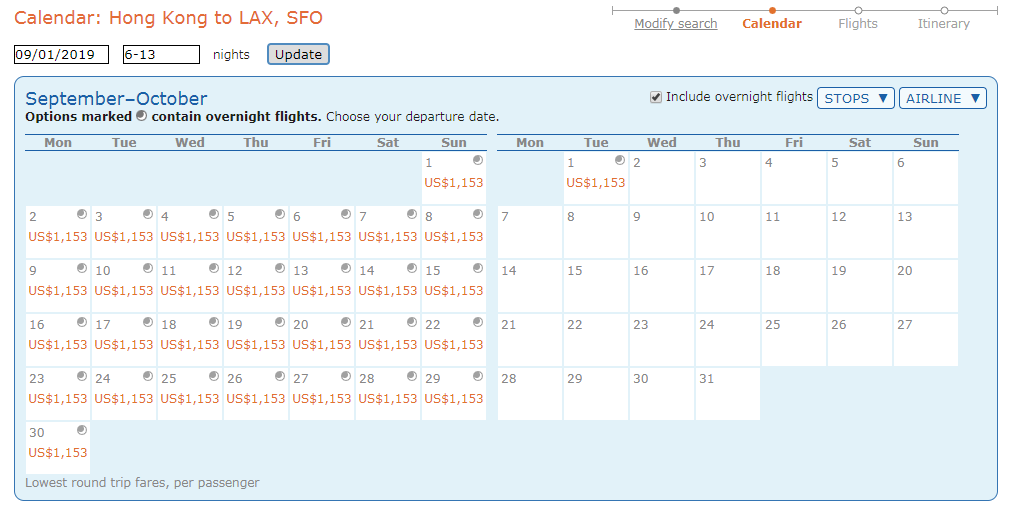Image resolution: width=1012 pixels, height=515 pixels.
Task: Click overnight flight icon on September 1
Action: pyautogui.click(x=478, y=160)
